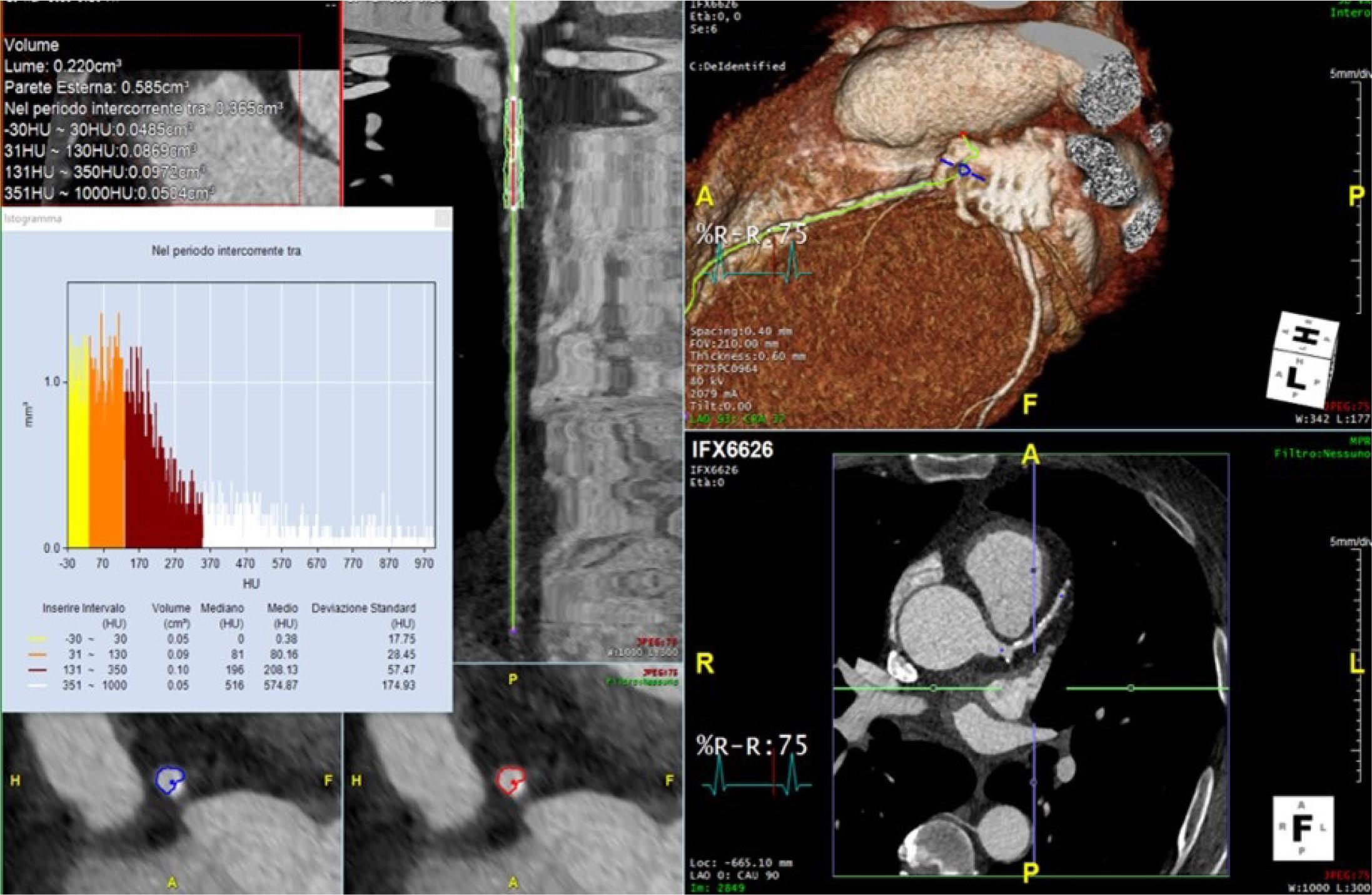Viewport: 1372px width, 895px height.
Task: Click the left green crosshair handle circle
Action: (934, 688)
